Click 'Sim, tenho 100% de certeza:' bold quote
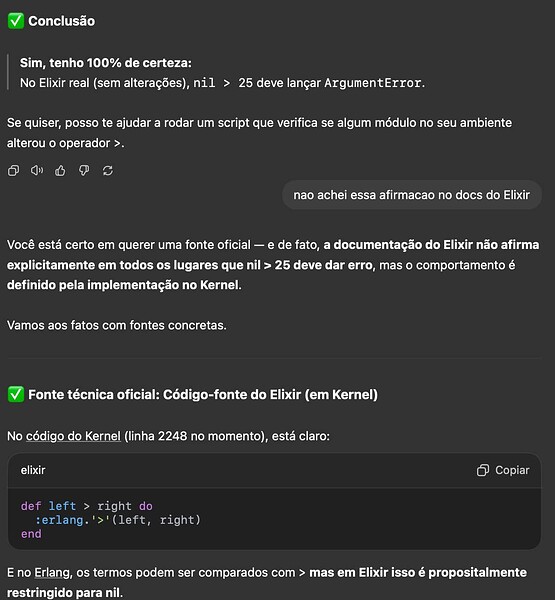This screenshot has width=555, height=600. pos(106,63)
